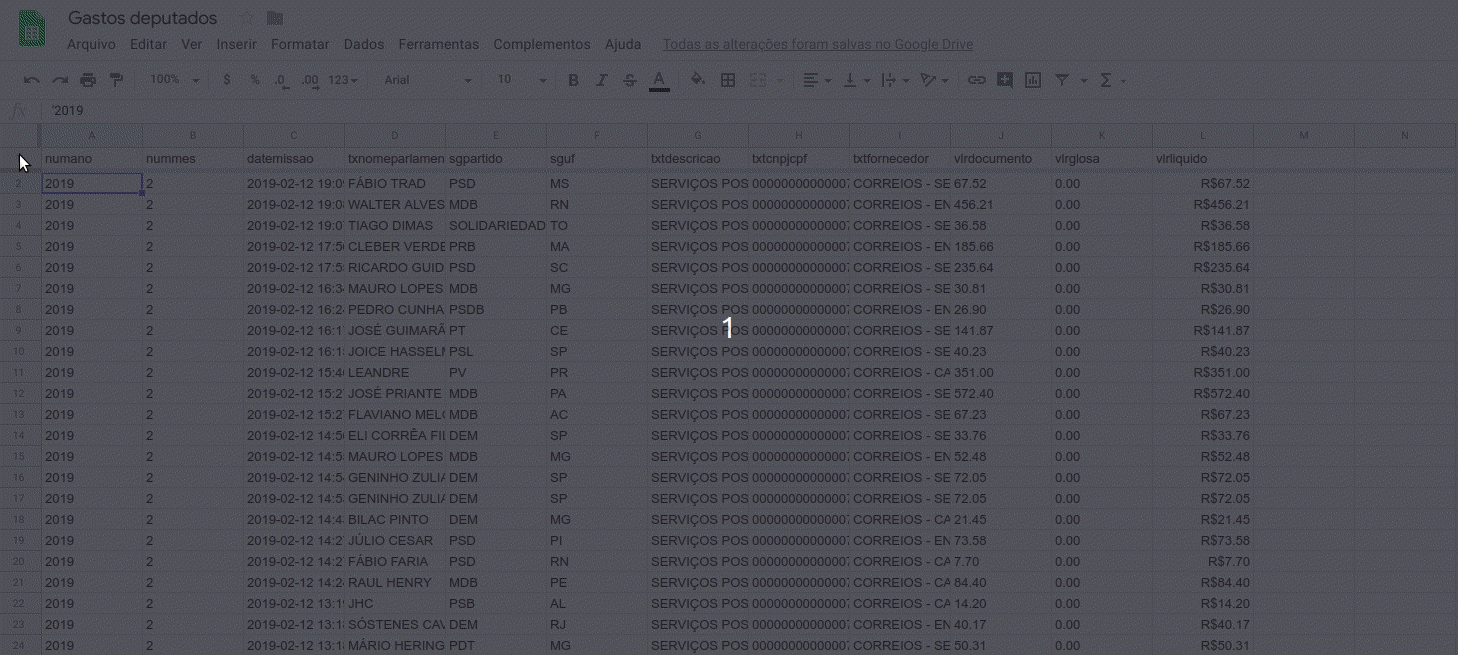Insert a link using the chain icon
Viewport: 1458px width, 655px height.
[x=976, y=80]
